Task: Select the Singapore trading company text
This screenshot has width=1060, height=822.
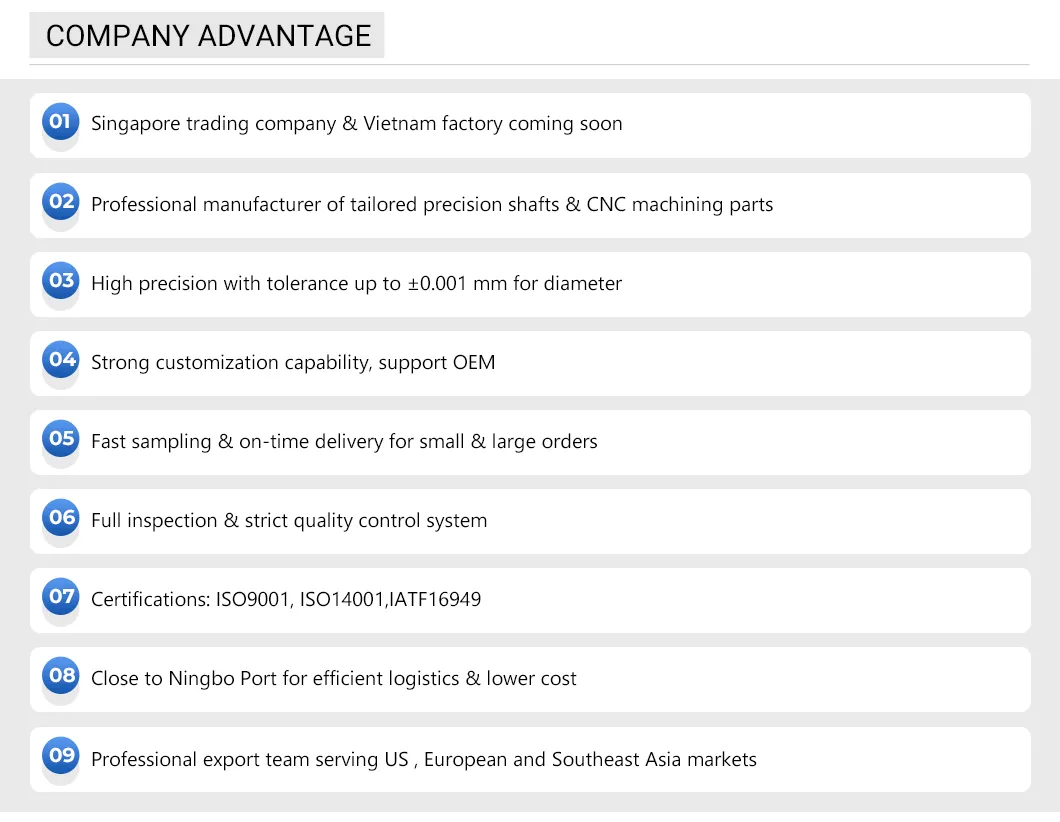Action: tap(356, 124)
